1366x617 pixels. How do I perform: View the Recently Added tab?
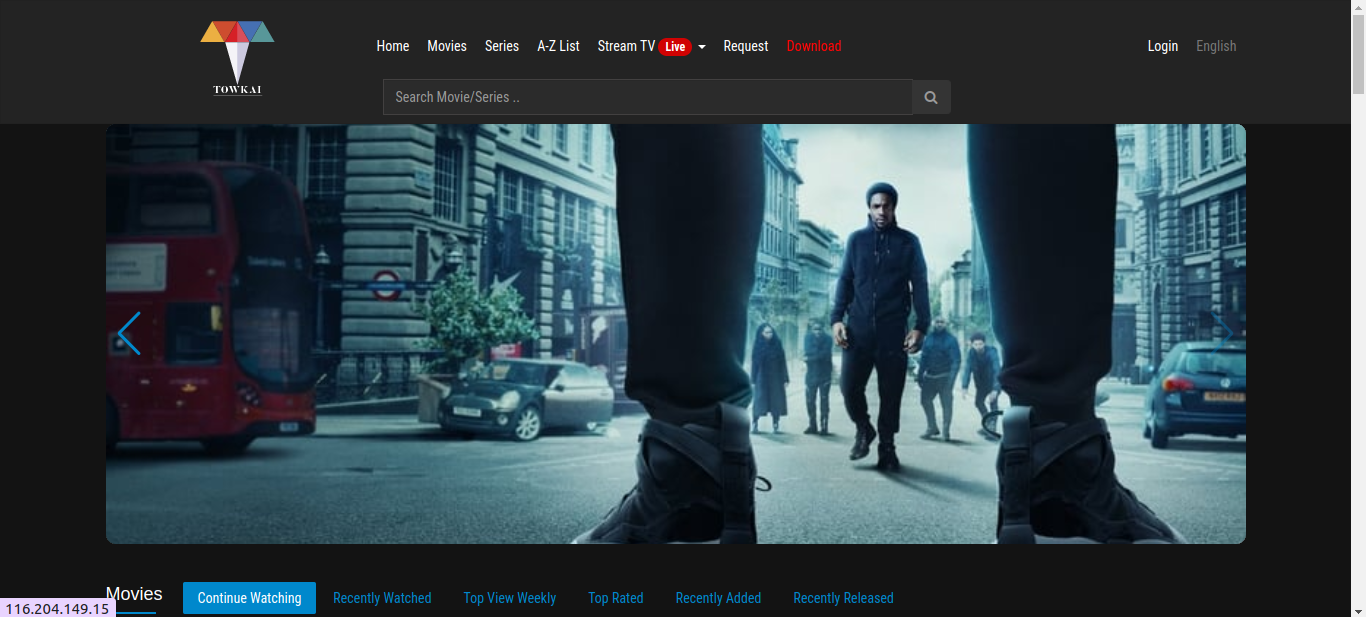coord(718,598)
